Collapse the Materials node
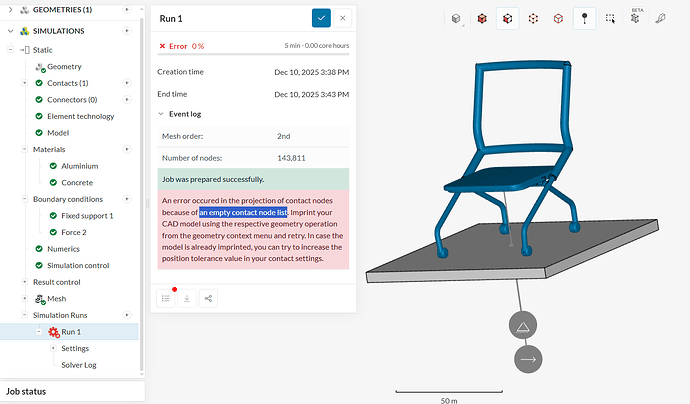The image size is (690, 404). point(25,149)
